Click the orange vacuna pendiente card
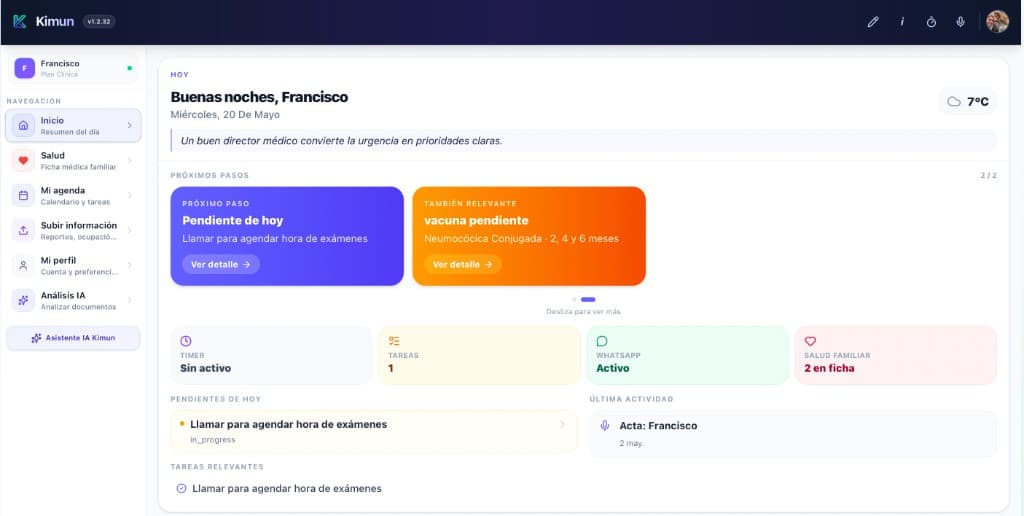Viewport: 1024px width, 516px height. tap(529, 236)
